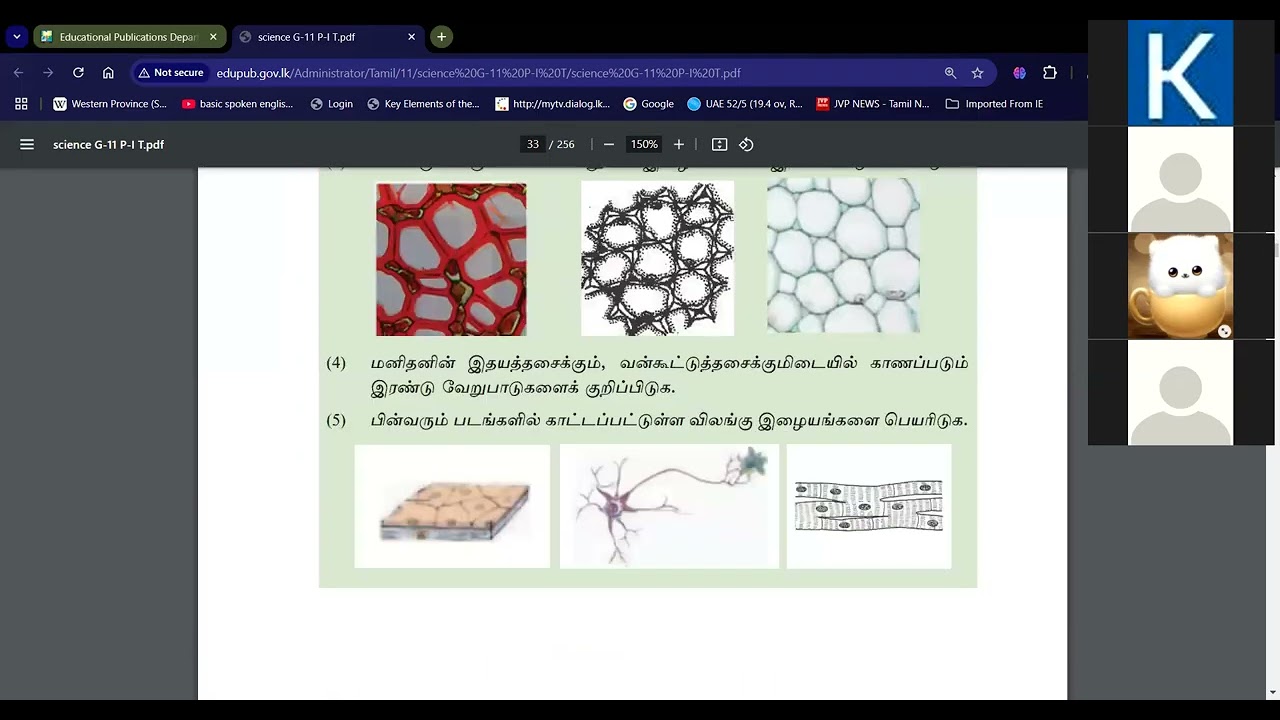Open basic spoken english bookmark
1280x720 pixels.
click(x=237, y=104)
